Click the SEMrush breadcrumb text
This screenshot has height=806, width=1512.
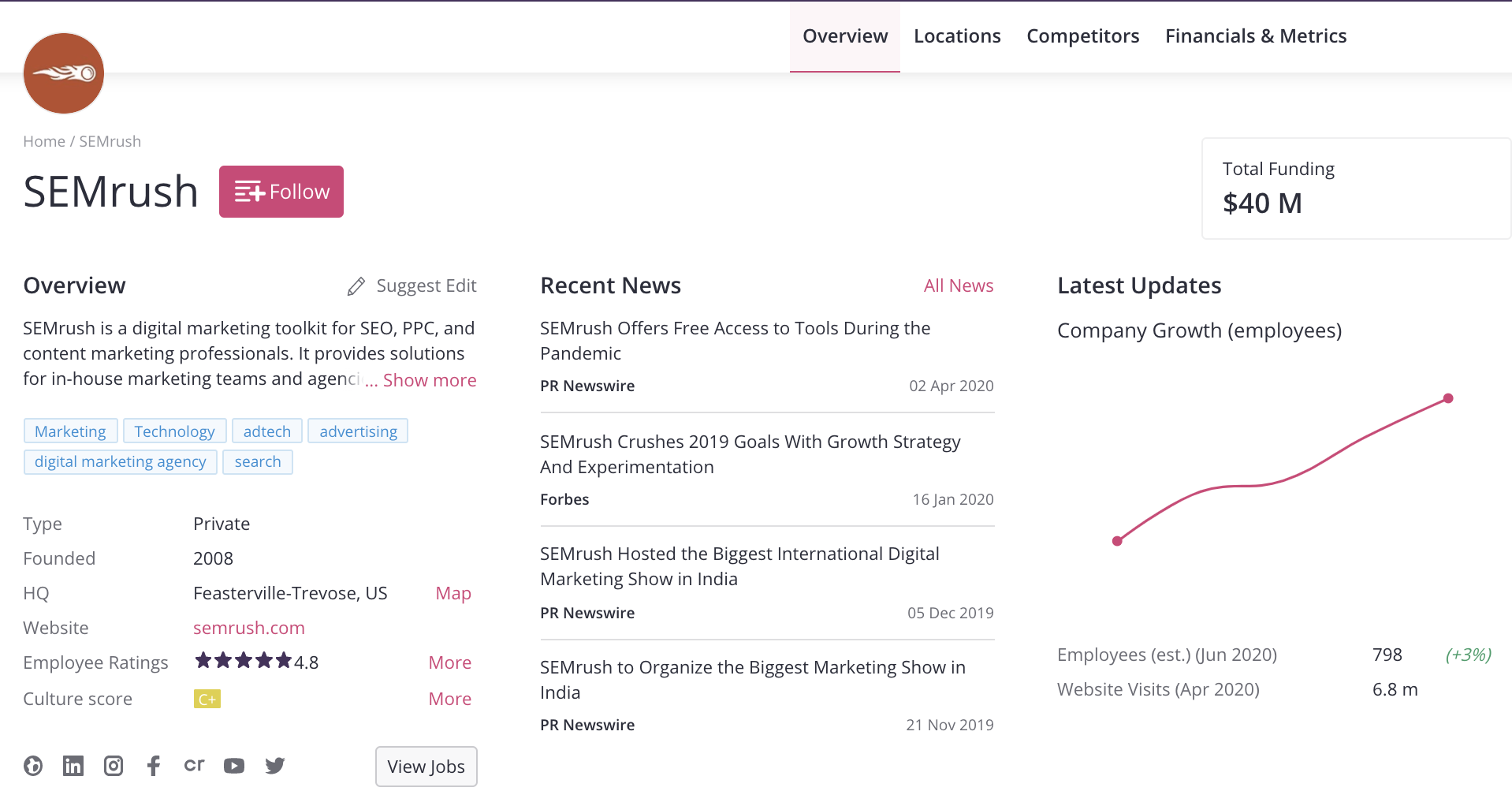pos(110,141)
